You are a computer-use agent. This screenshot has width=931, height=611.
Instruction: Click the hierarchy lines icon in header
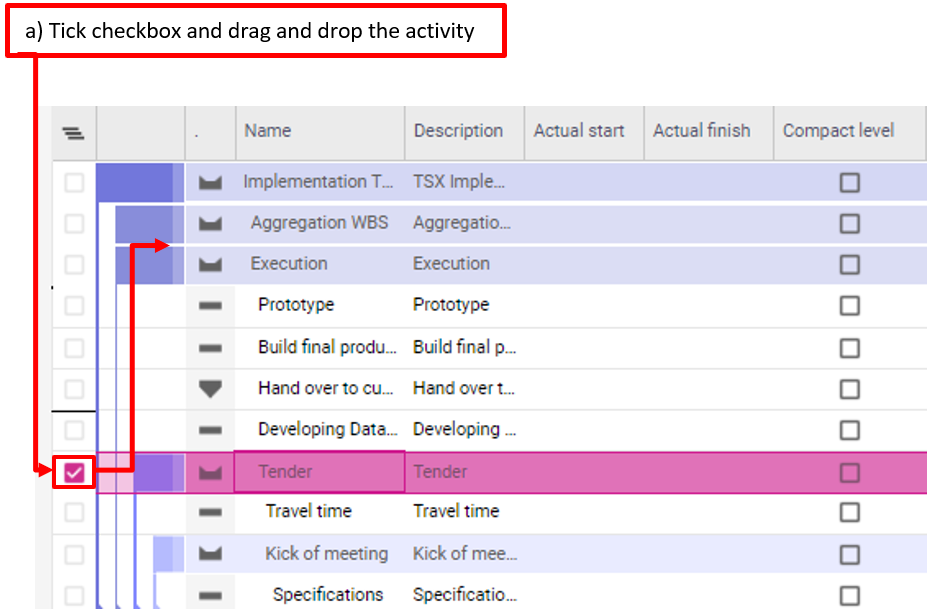pos(73,132)
